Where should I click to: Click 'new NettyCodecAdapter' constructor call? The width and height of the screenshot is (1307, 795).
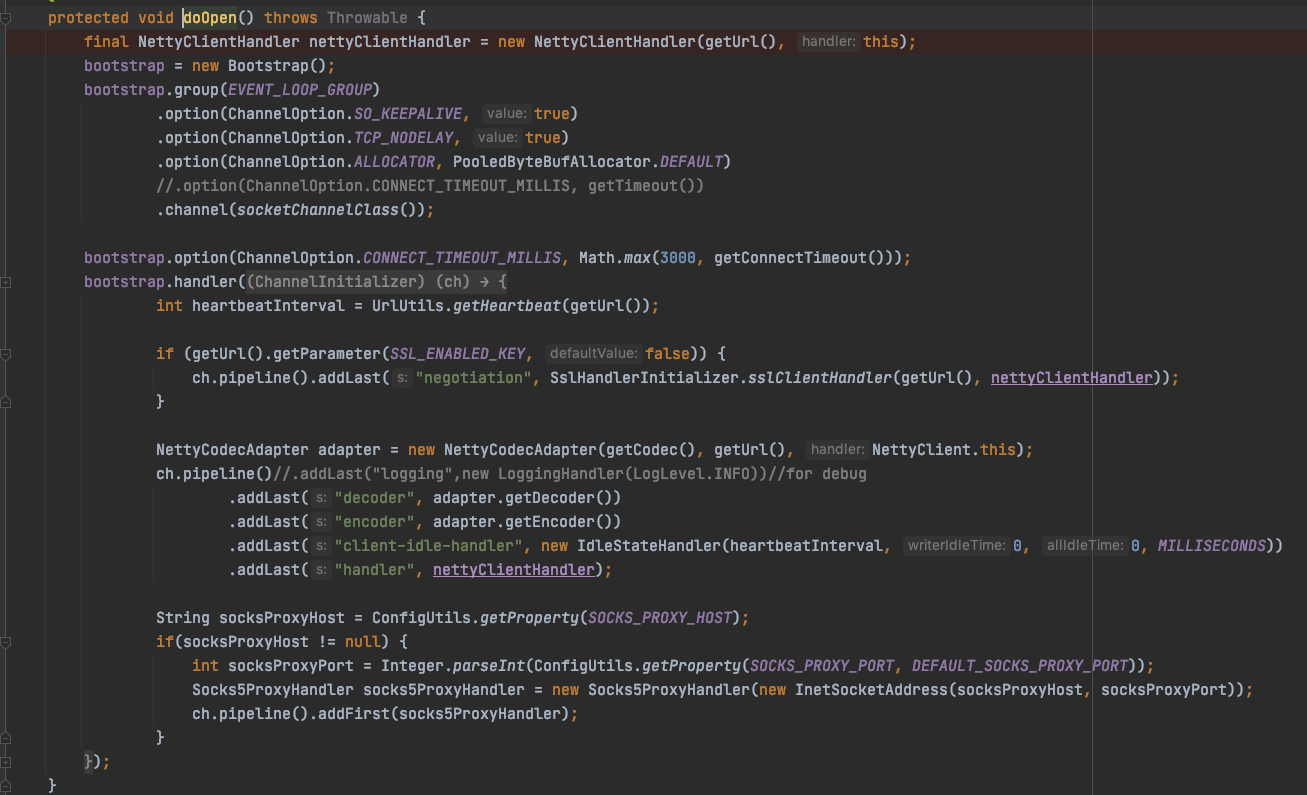(x=500, y=450)
